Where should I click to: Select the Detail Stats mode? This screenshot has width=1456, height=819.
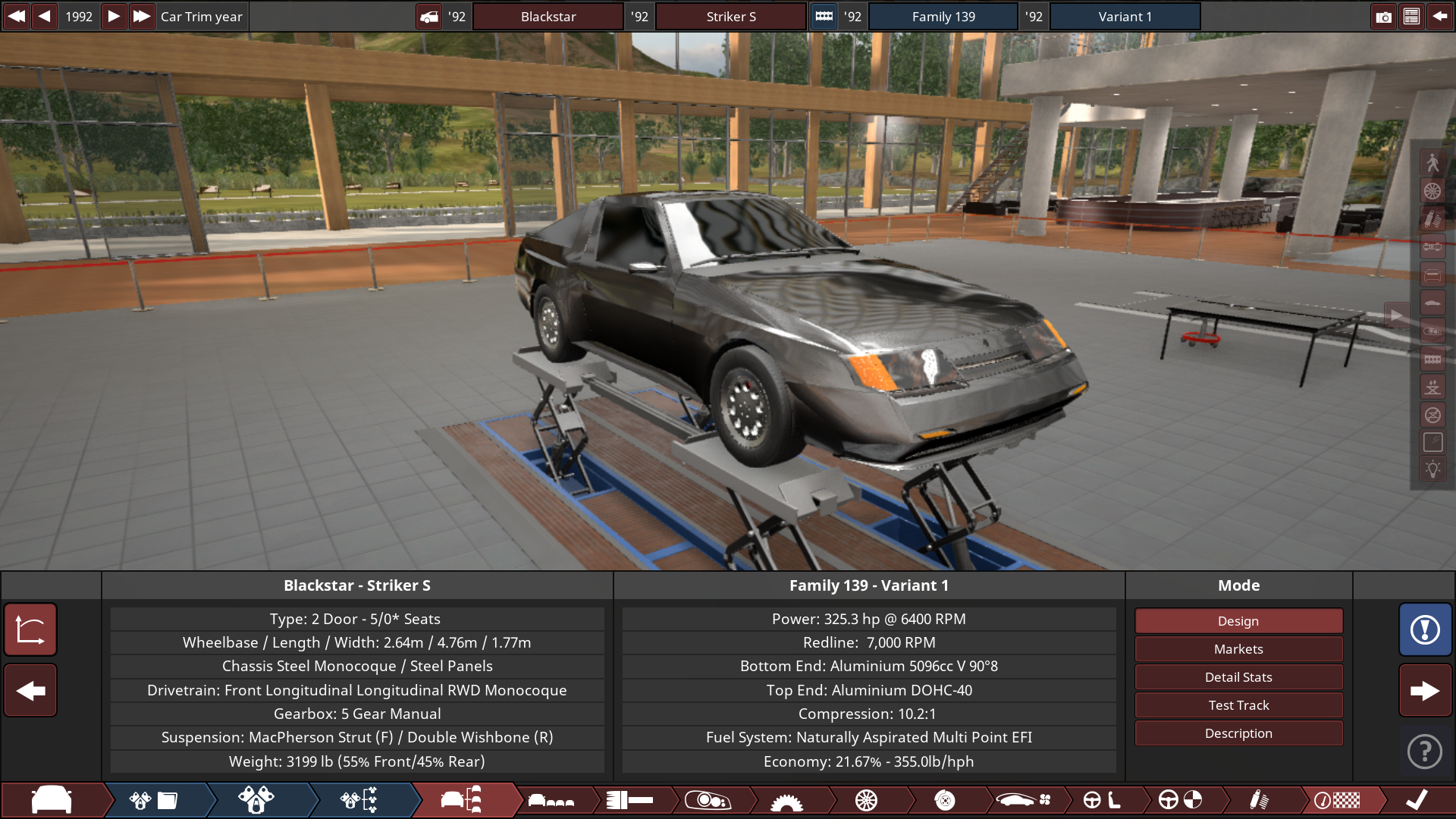(x=1238, y=677)
